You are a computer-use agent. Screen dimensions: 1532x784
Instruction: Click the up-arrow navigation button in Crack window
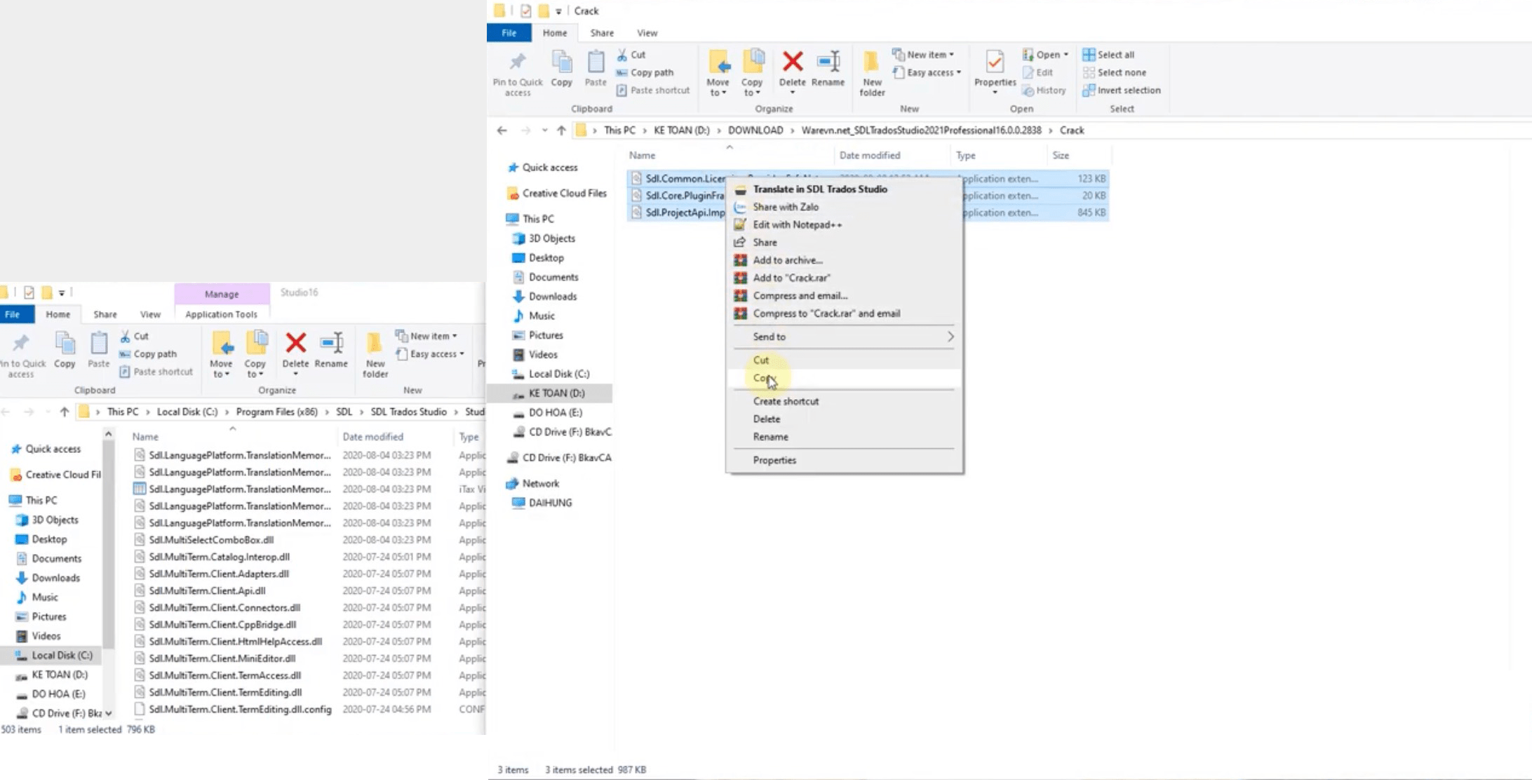[561, 130]
